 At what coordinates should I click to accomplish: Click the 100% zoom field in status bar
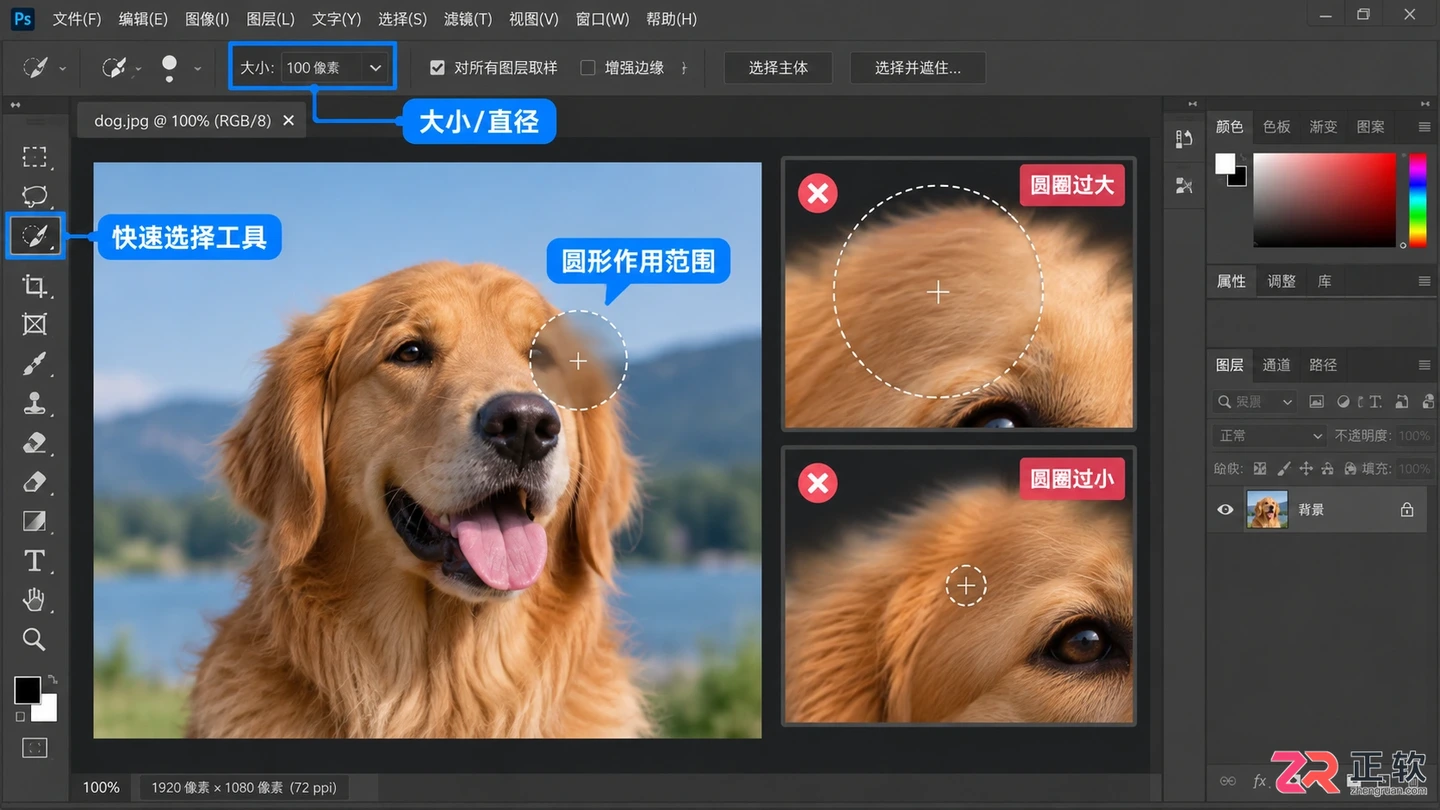[101, 788]
